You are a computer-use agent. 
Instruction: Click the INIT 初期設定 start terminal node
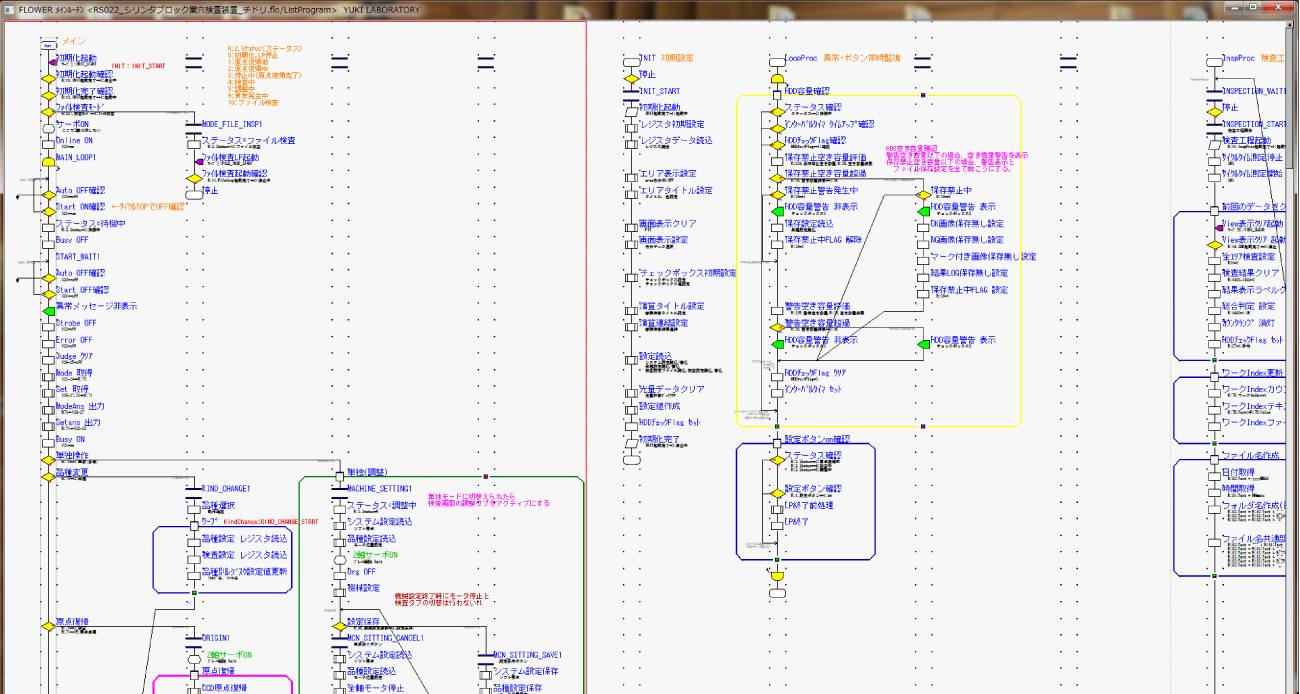[x=631, y=61]
